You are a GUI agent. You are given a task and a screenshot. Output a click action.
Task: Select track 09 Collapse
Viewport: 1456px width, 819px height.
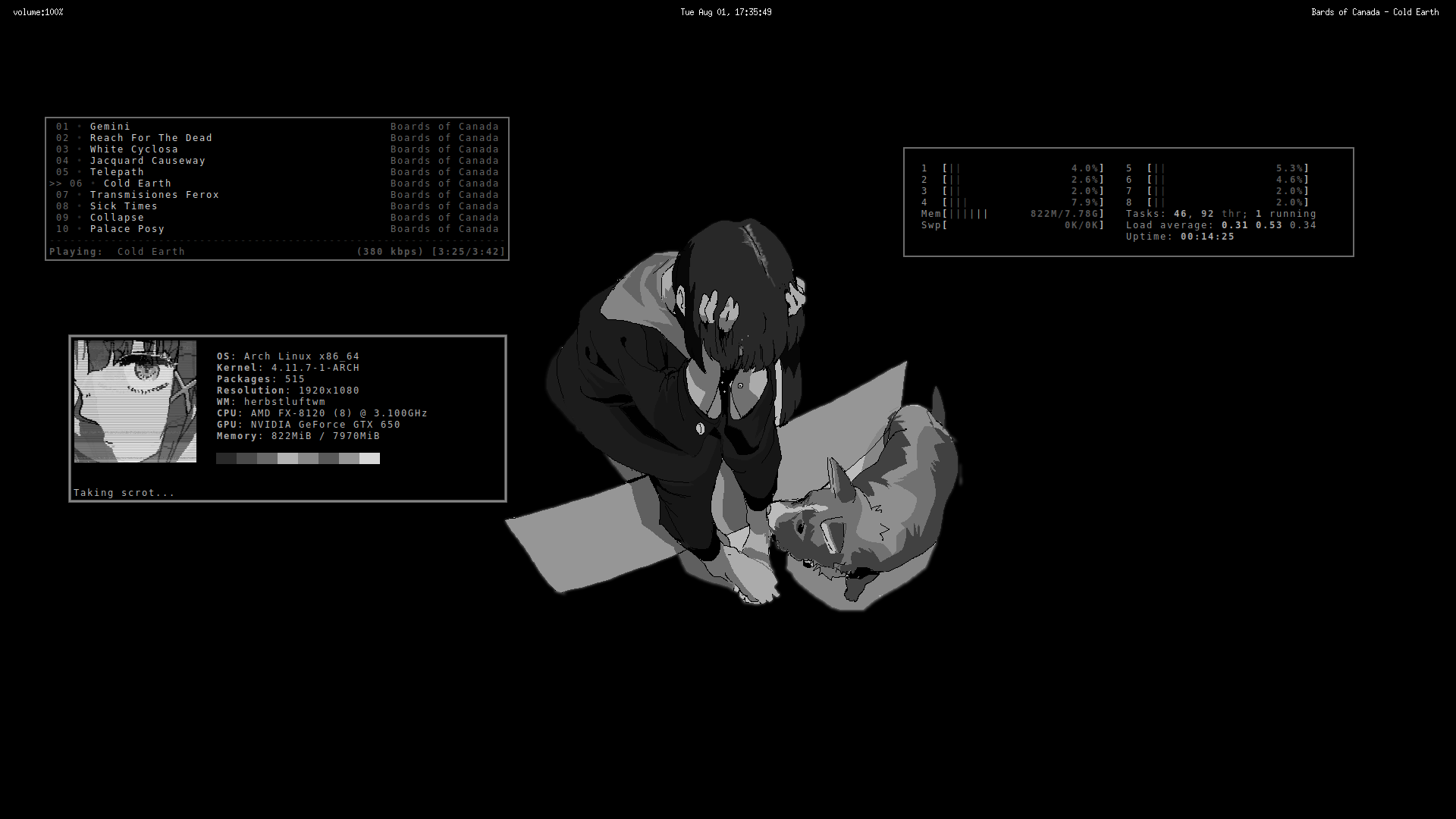pos(277,218)
